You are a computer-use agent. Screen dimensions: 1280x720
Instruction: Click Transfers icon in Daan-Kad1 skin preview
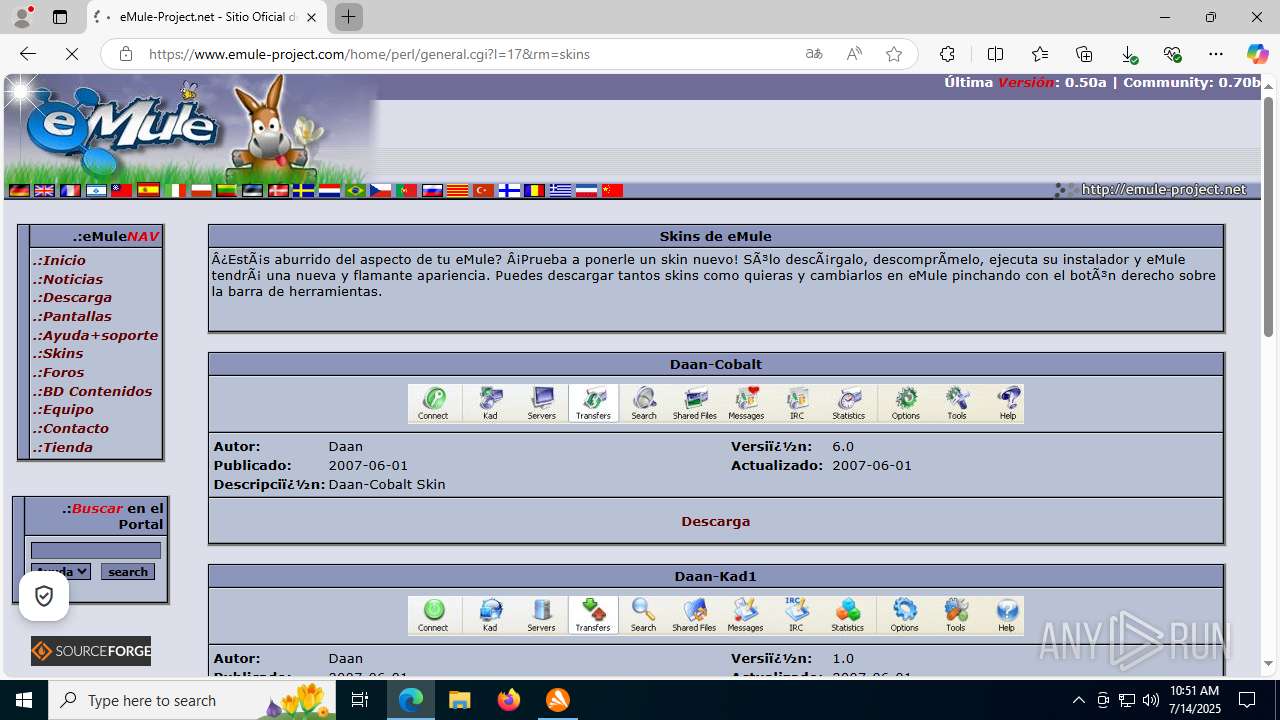[x=593, y=615]
